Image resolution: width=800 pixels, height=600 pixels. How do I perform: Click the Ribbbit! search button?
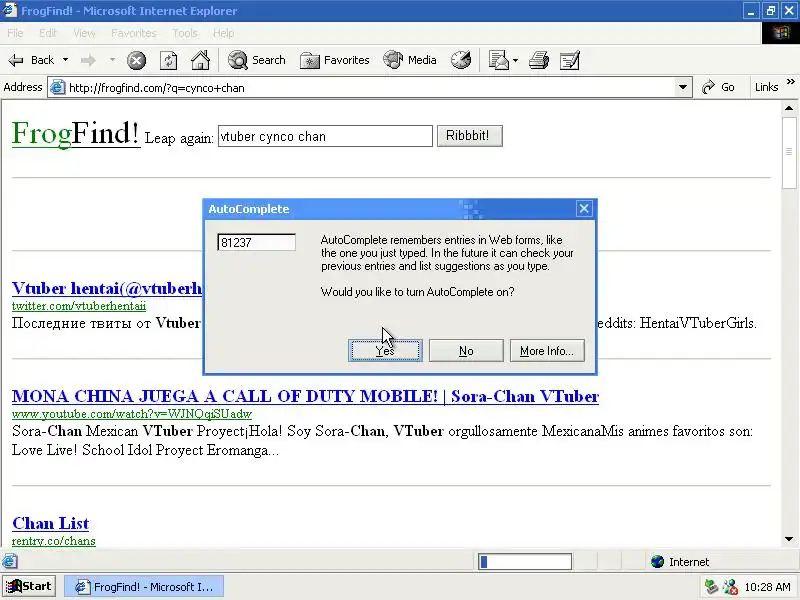[469, 136]
